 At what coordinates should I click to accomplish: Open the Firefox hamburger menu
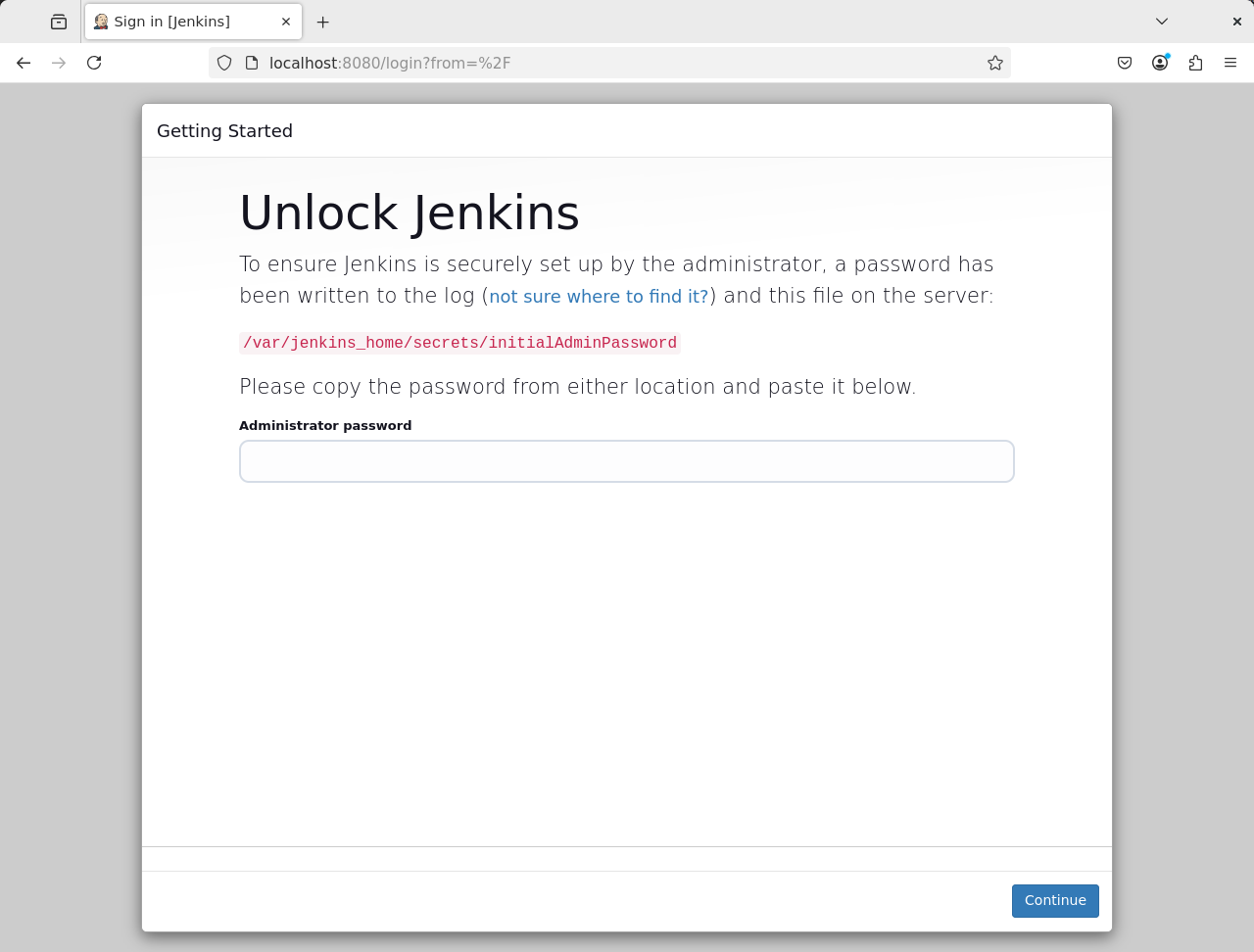(x=1230, y=63)
